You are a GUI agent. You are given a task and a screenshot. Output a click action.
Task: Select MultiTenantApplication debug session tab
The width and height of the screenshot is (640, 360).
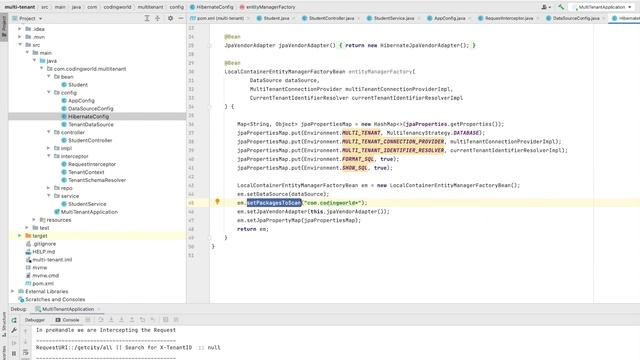pyautogui.click(x=68, y=309)
